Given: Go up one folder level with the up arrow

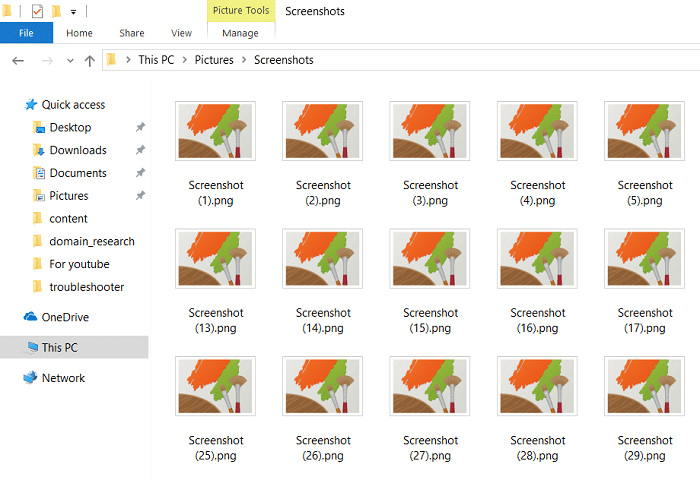Looking at the screenshot, I should [90, 61].
